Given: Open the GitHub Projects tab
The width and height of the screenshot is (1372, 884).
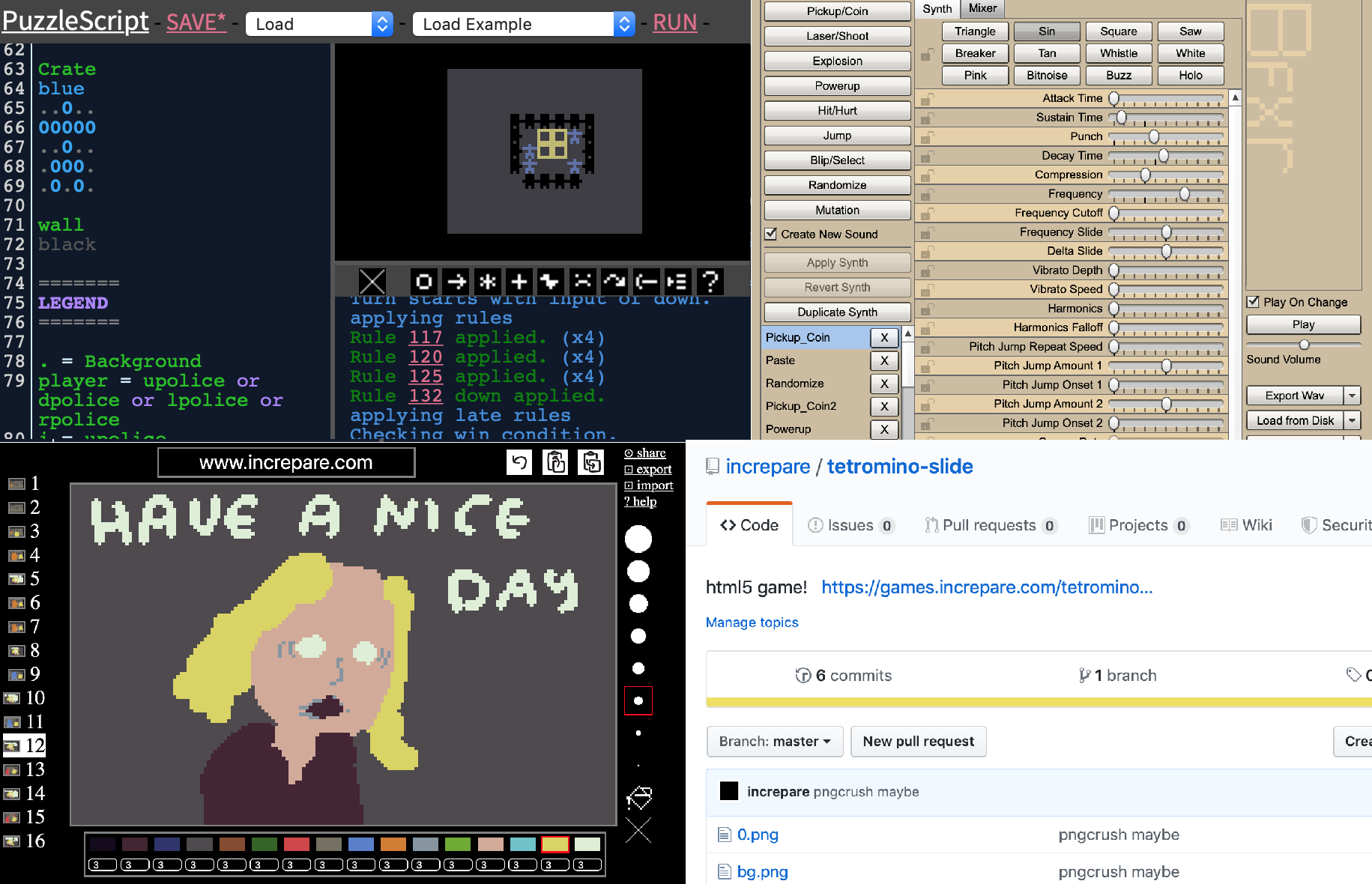Looking at the screenshot, I should coord(1139,525).
